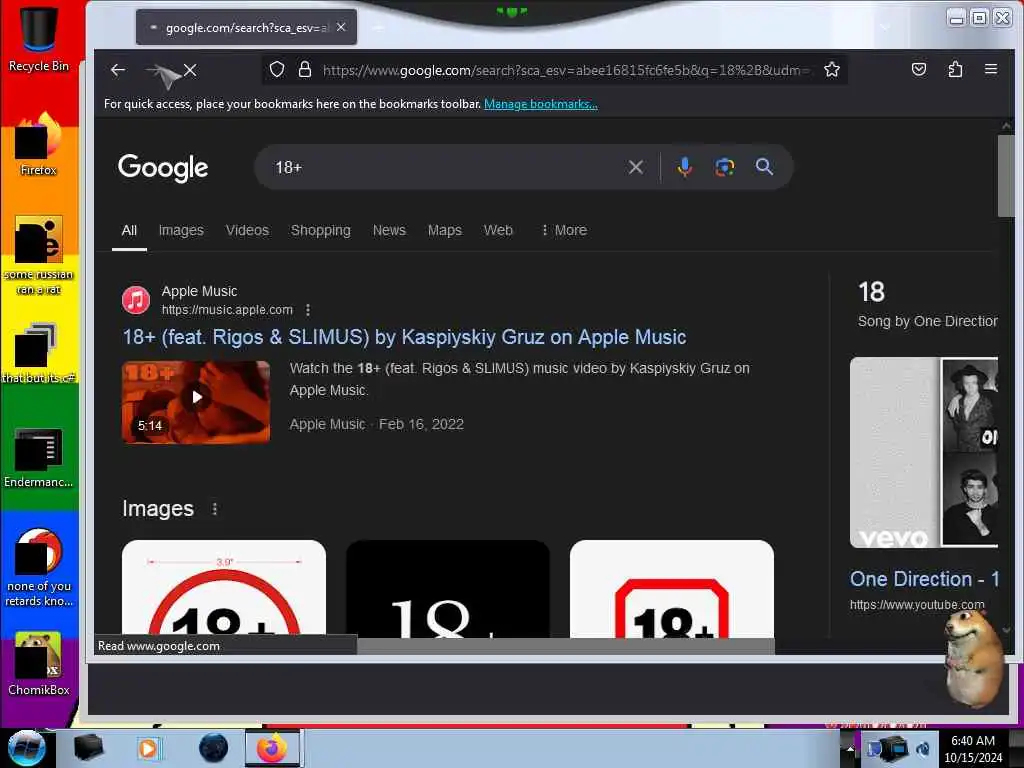Click the site security padlock icon
This screenshot has height=768, width=1024.
coord(305,69)
